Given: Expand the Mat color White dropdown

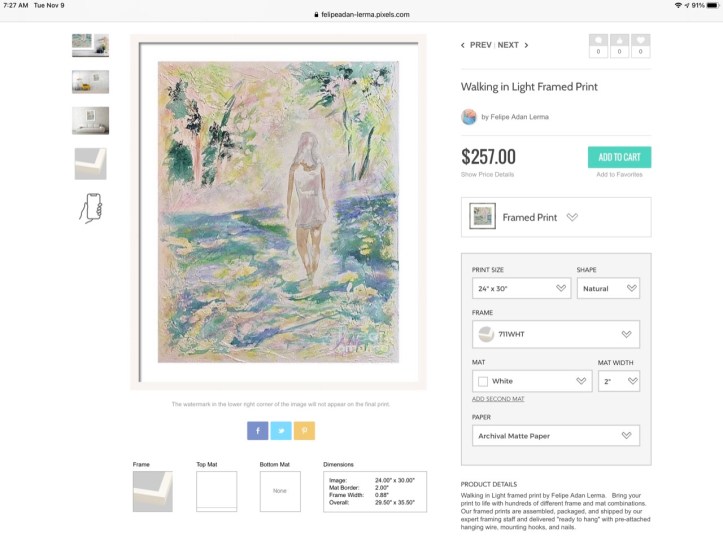Looking at the screenshot, I should pos(532,381).
